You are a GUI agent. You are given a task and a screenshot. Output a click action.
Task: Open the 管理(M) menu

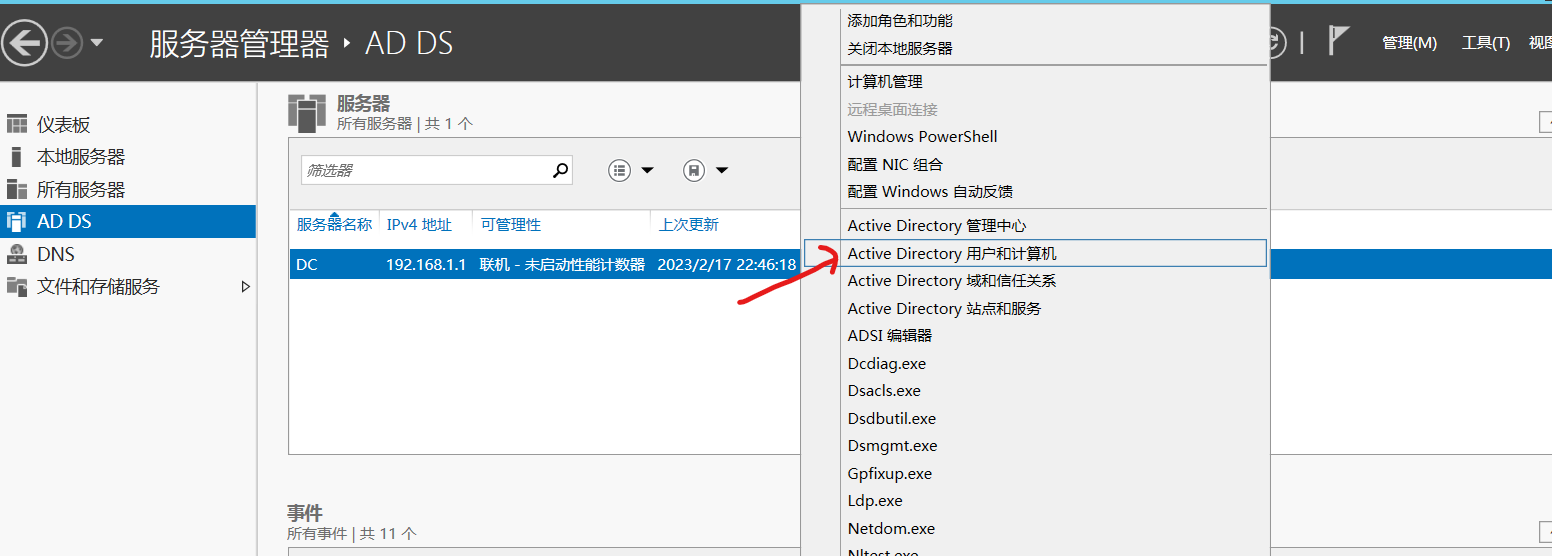(1409, 43)
